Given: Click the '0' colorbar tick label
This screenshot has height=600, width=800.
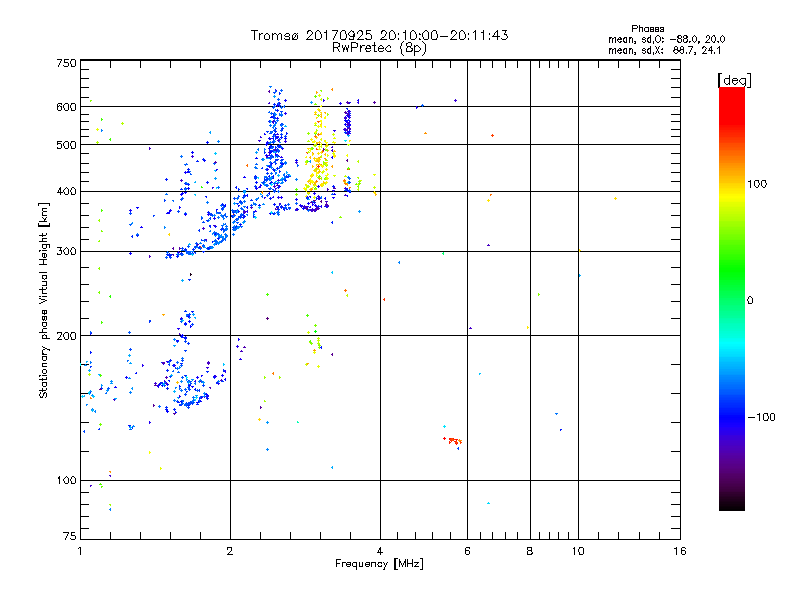Looking at the screenshot, I should 750,300.
